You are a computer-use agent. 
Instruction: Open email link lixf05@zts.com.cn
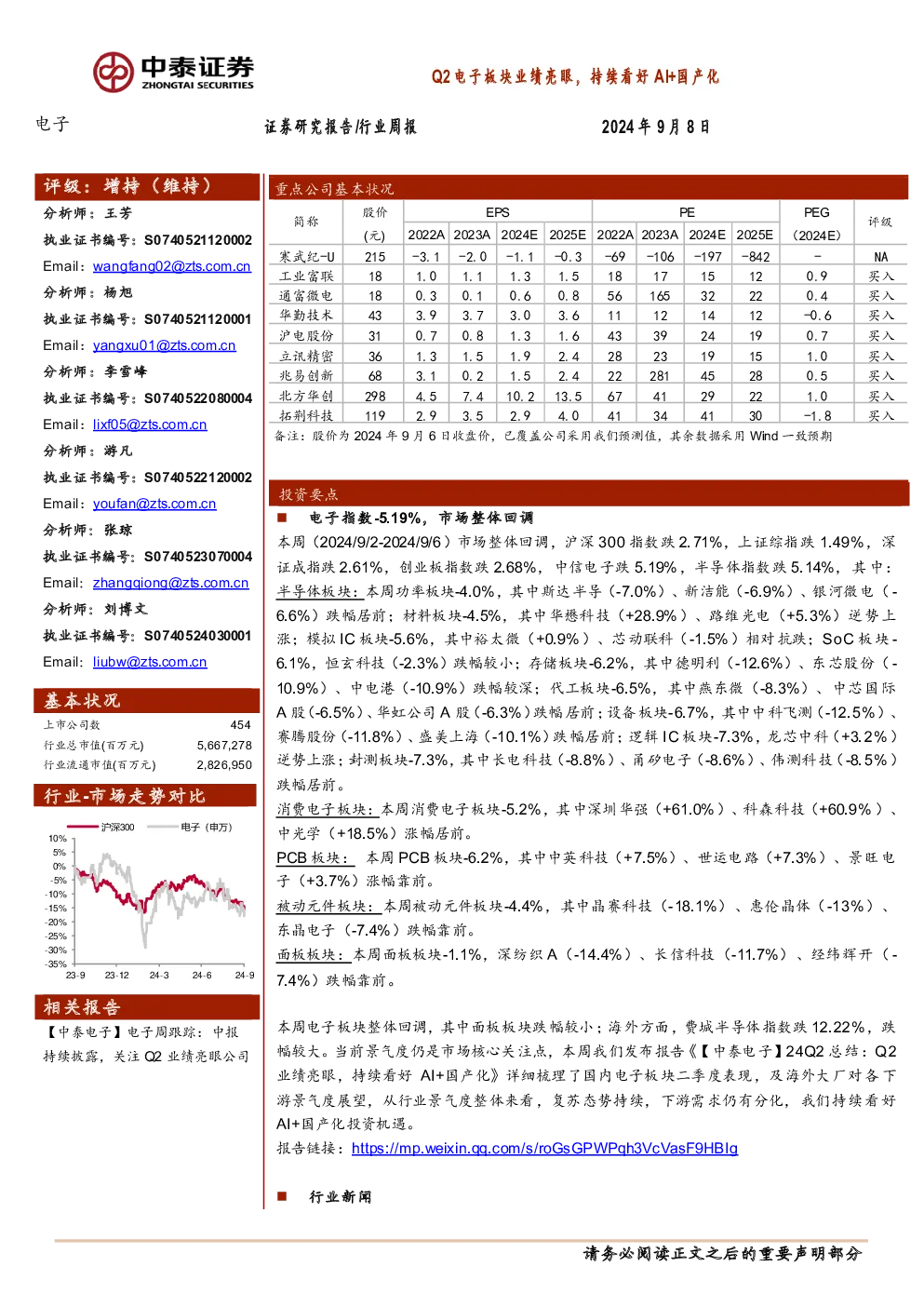[x=150, y=424]
